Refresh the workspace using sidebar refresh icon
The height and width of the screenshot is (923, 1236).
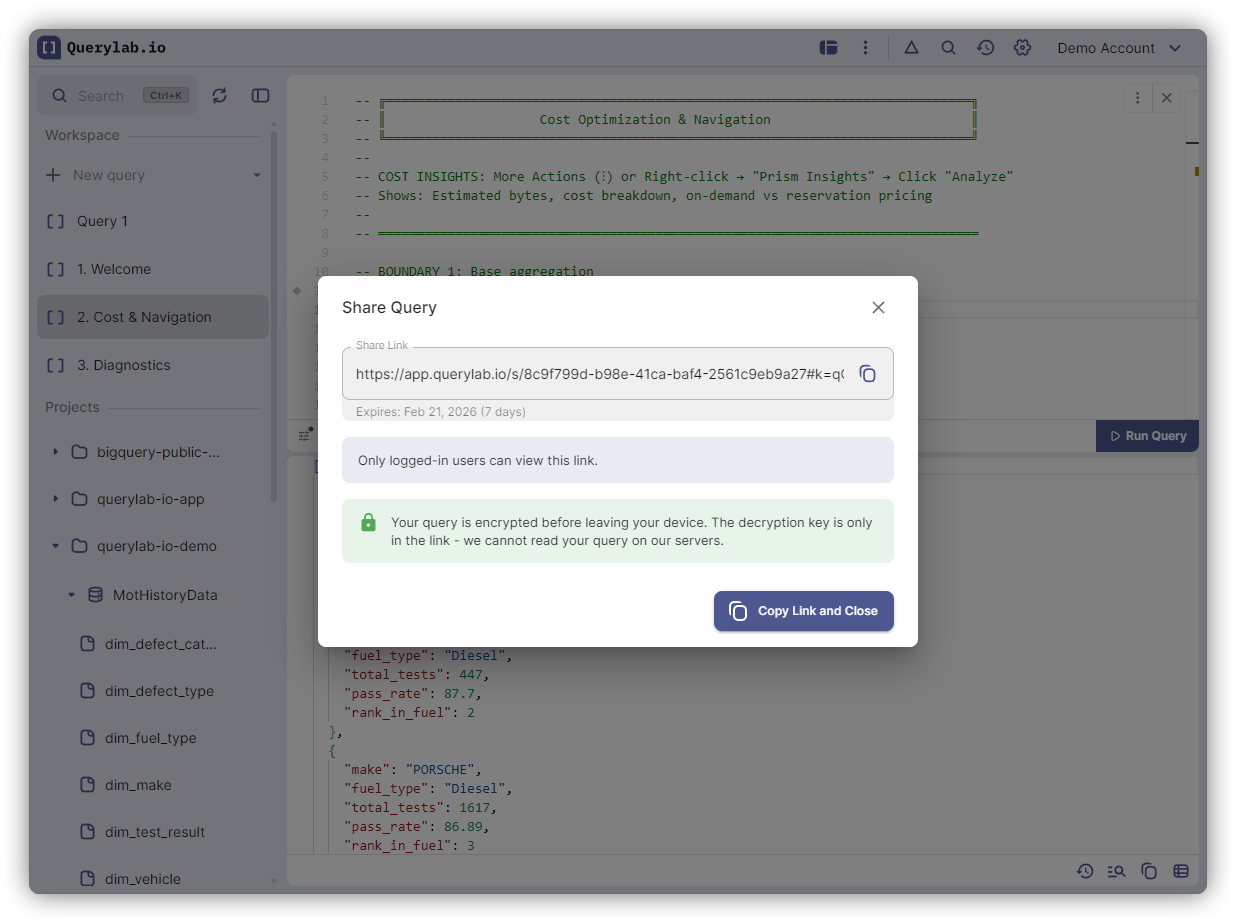[x=220, y=96]
